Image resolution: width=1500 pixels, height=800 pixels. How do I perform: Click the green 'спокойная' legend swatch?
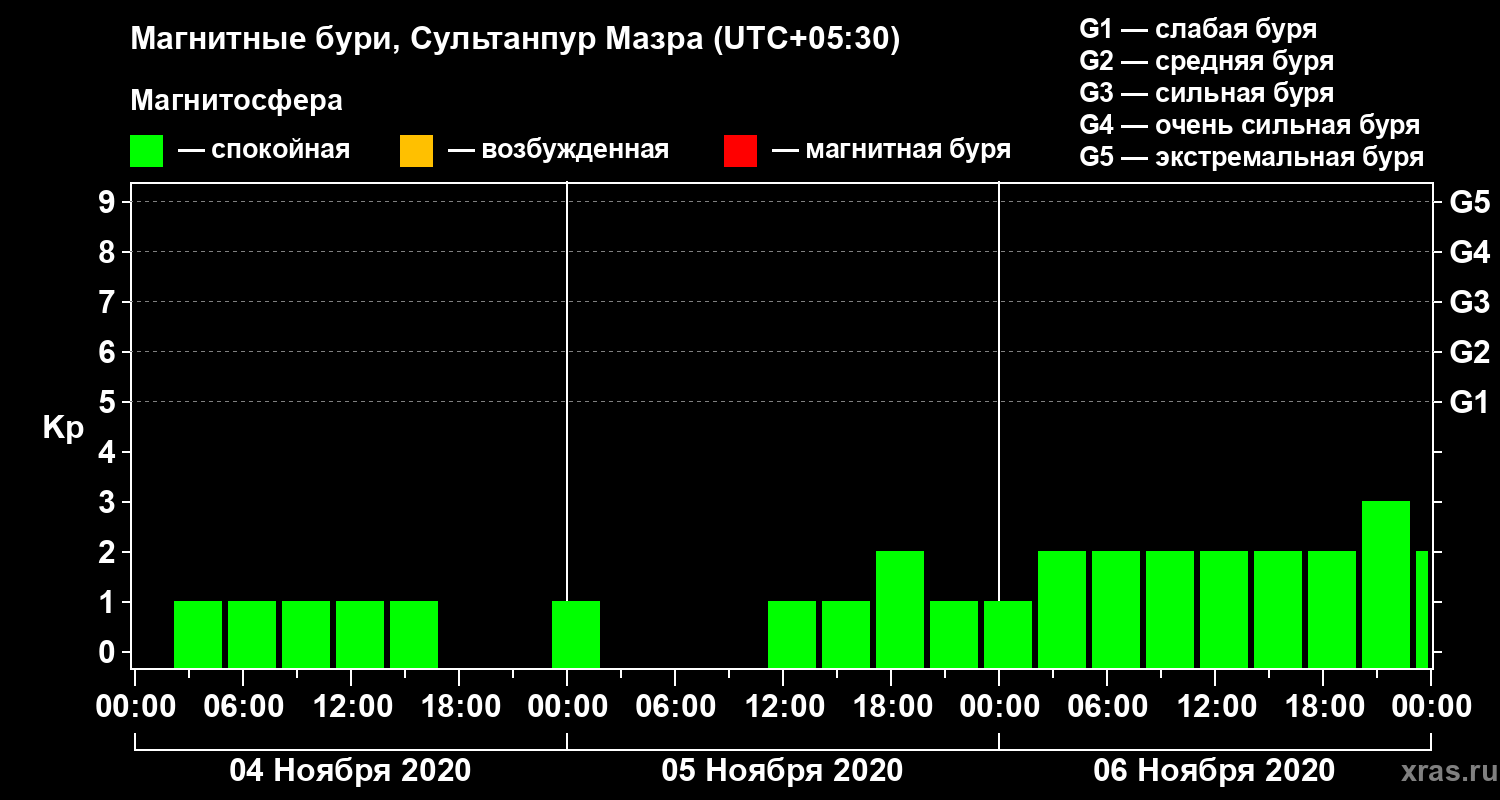tap(147, 150)
